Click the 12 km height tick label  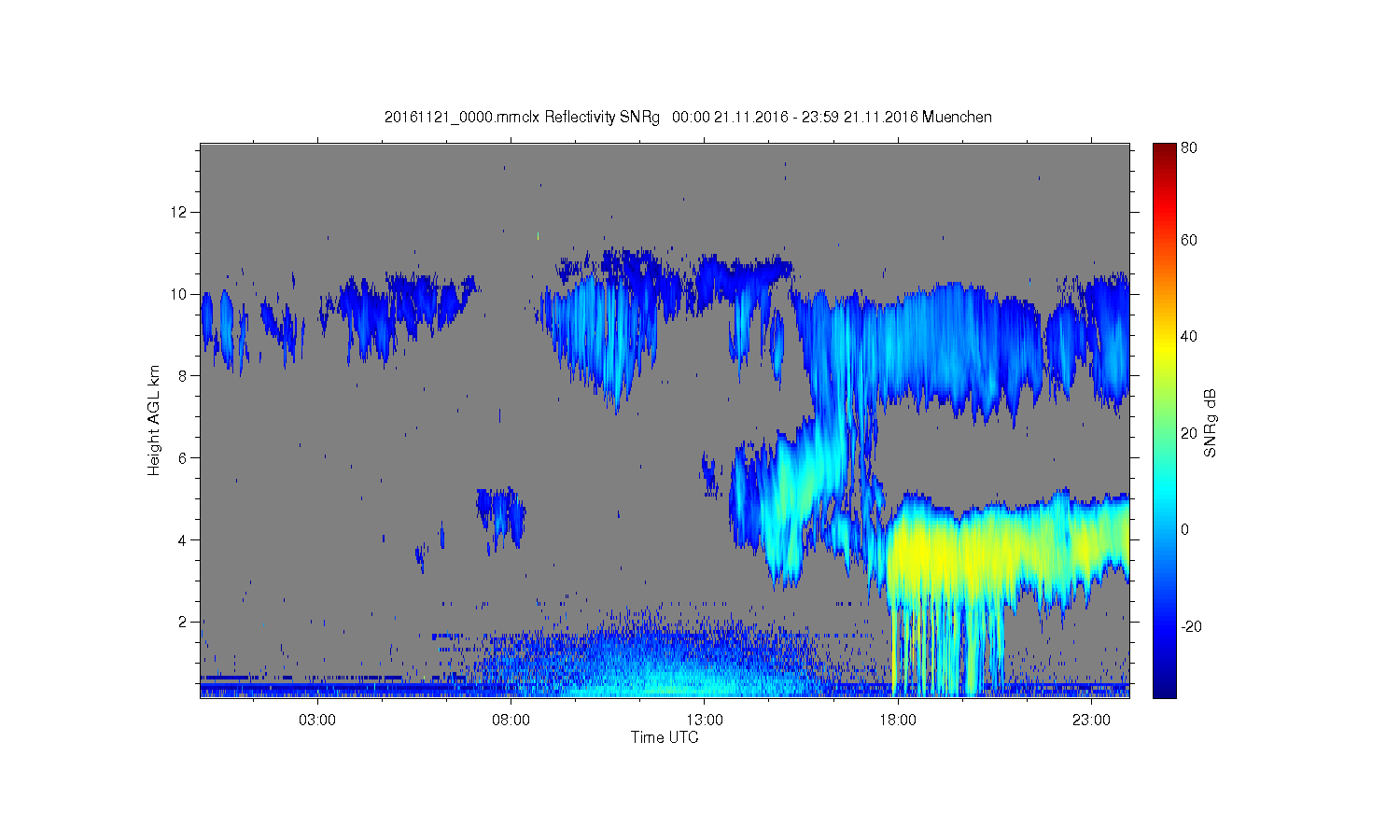click(x=179, y=212)
